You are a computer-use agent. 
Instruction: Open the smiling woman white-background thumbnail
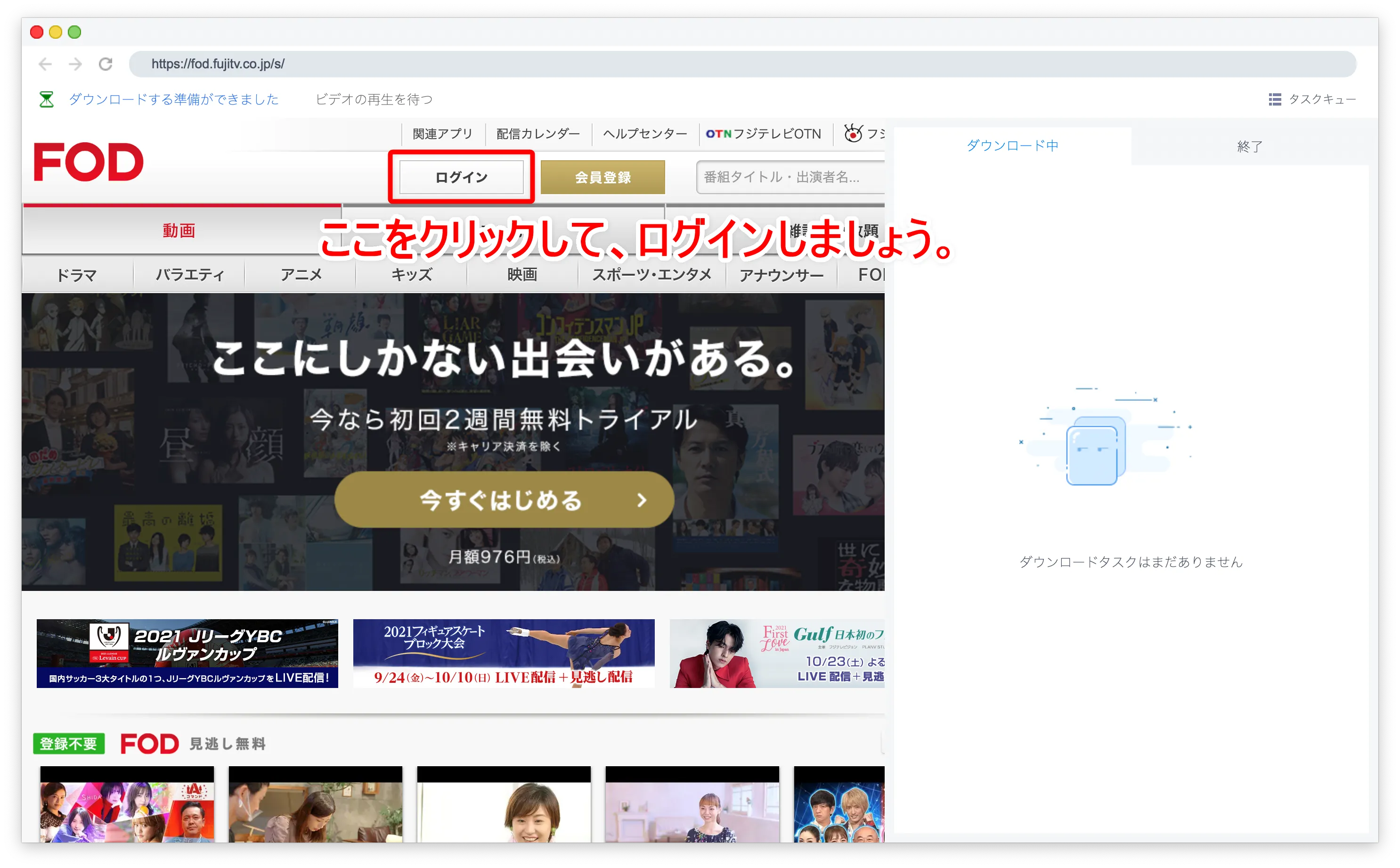504,804
